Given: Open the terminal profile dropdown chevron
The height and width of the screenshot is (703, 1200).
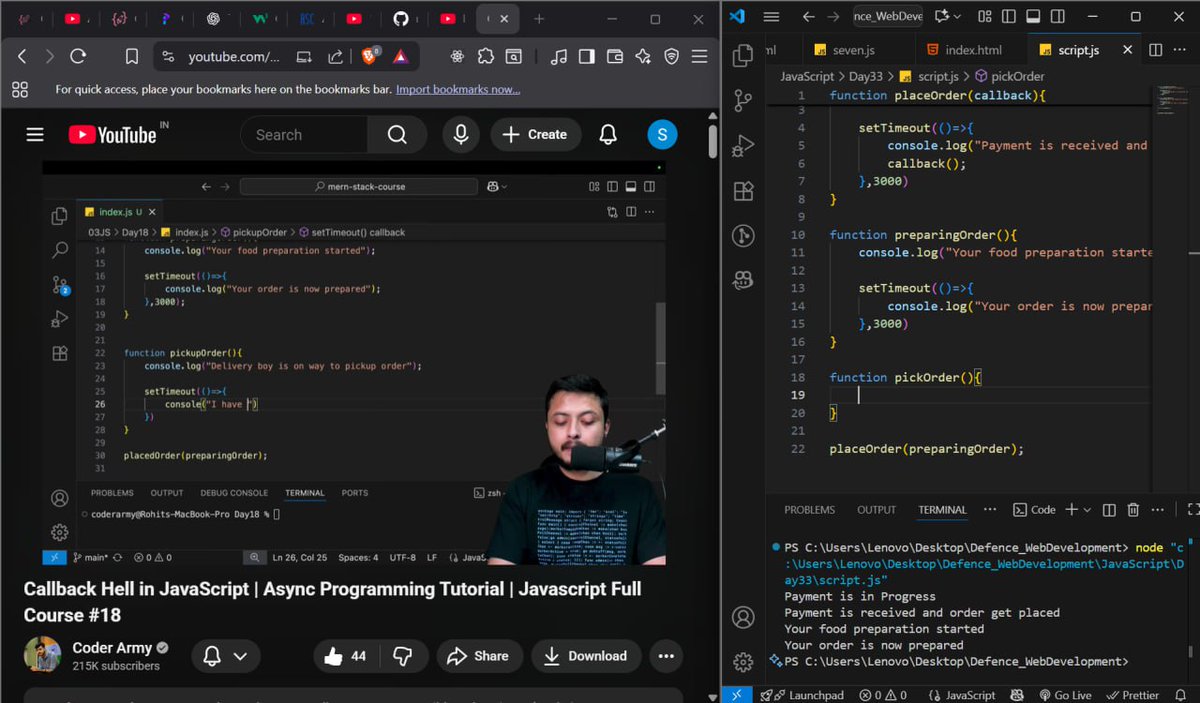Looking at the screenshot, I should 1088,510.
